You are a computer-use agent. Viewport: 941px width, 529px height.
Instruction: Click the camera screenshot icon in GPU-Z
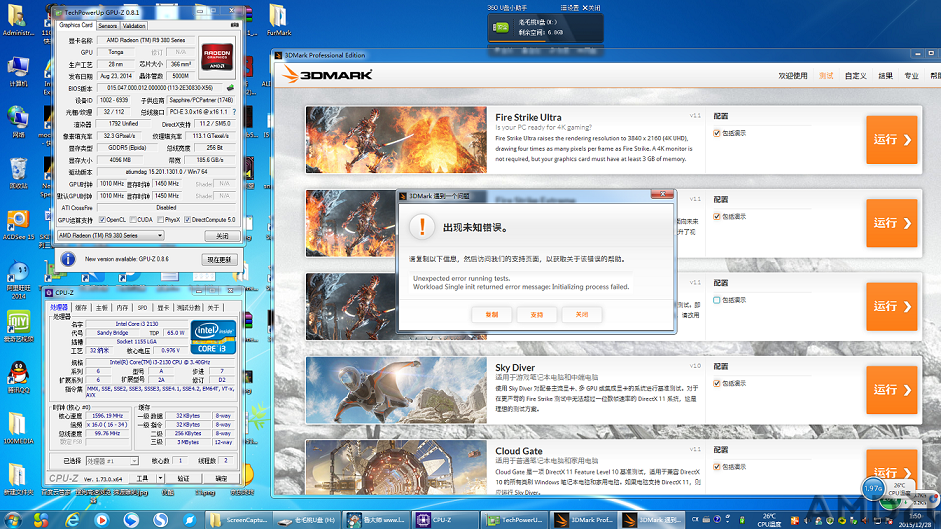tap(234, 25)
